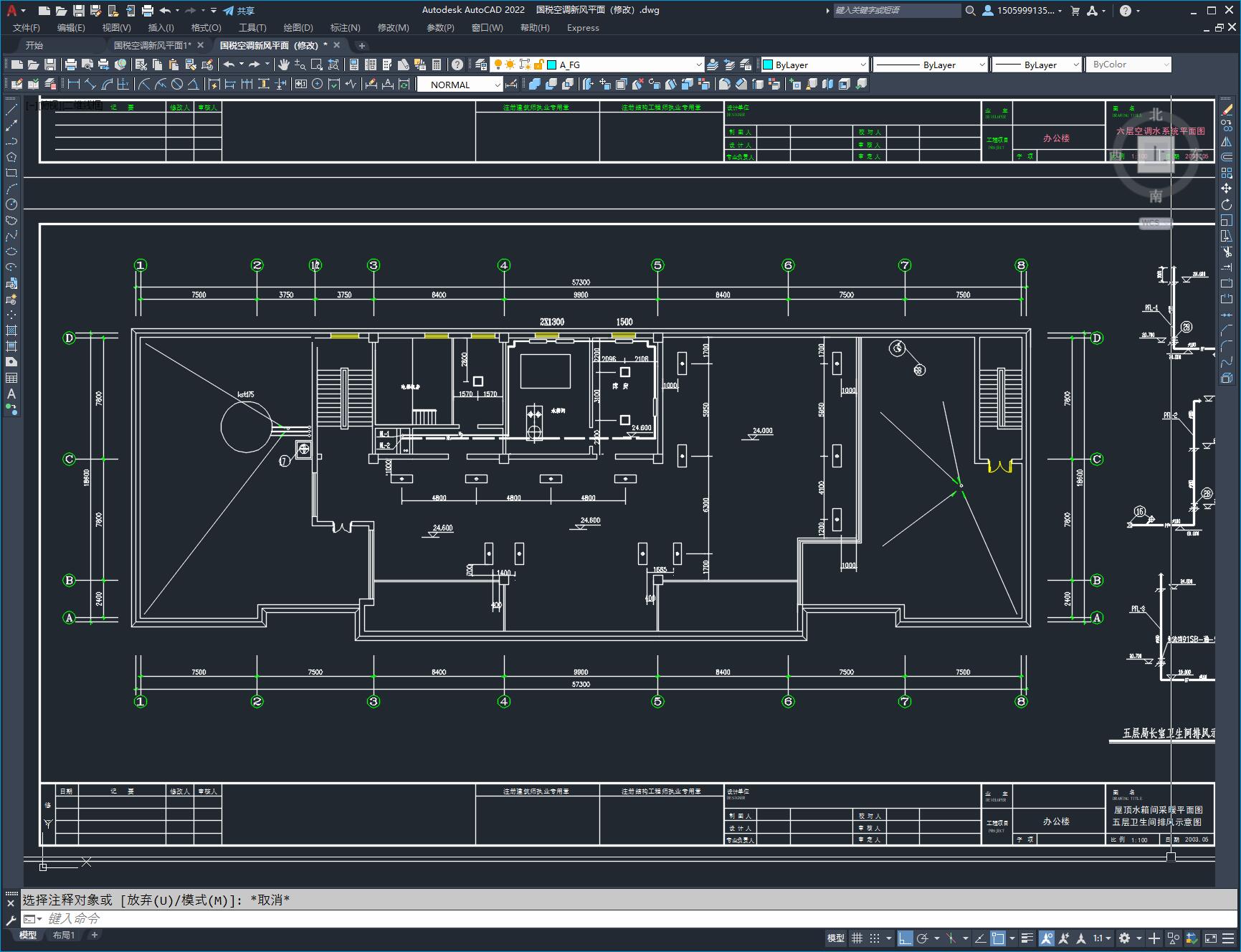Click the Paste icon in standard toolbar
The width and height of the screenshot is (1241, 952).
173,65
